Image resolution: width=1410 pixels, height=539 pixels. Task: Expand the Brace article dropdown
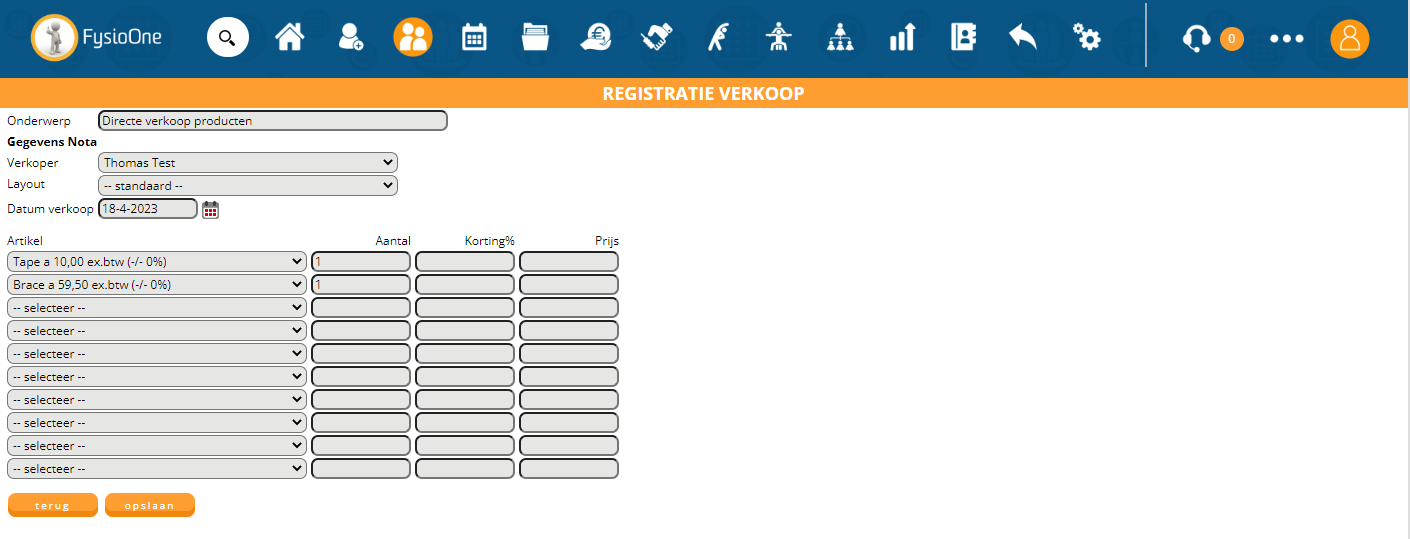[157, 284]
